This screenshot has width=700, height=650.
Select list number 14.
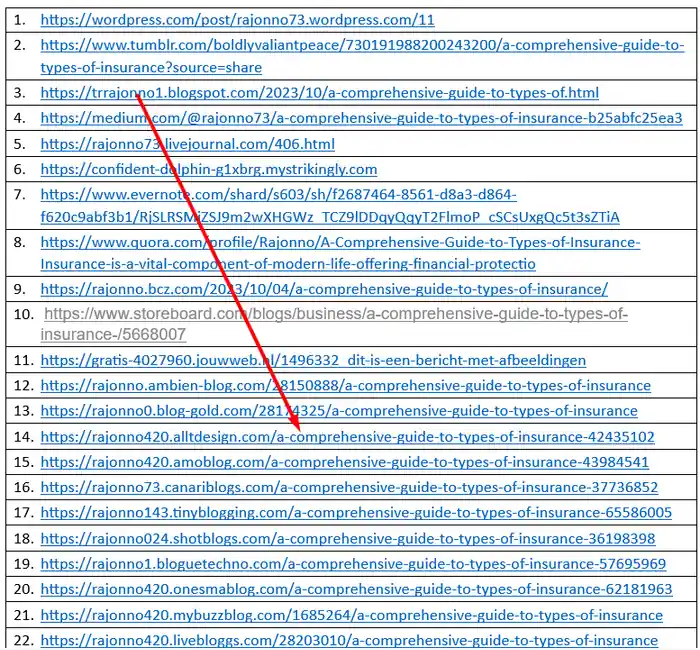[24, 437]
